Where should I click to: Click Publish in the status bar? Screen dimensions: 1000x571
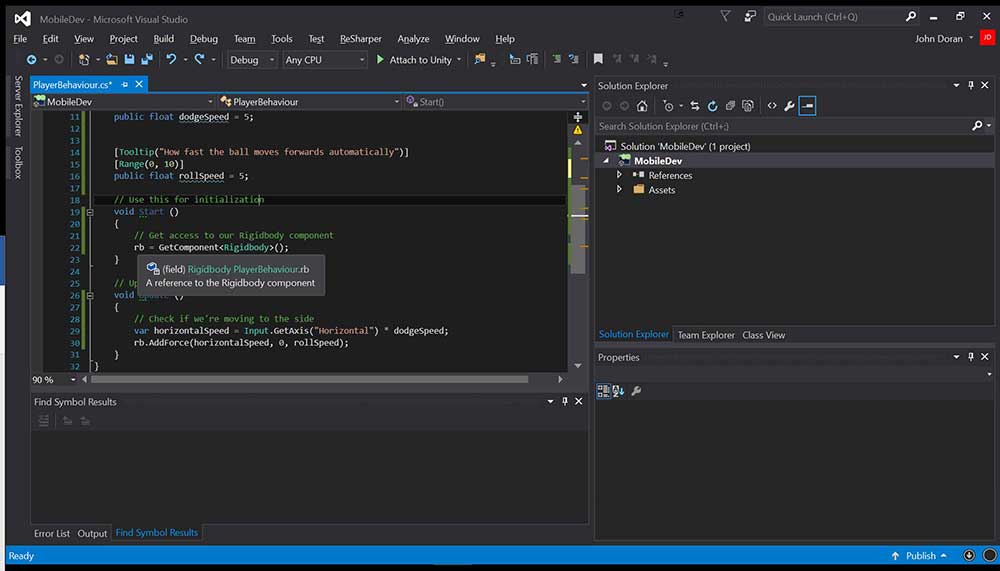pyautogui.click(x=920, y=556)
